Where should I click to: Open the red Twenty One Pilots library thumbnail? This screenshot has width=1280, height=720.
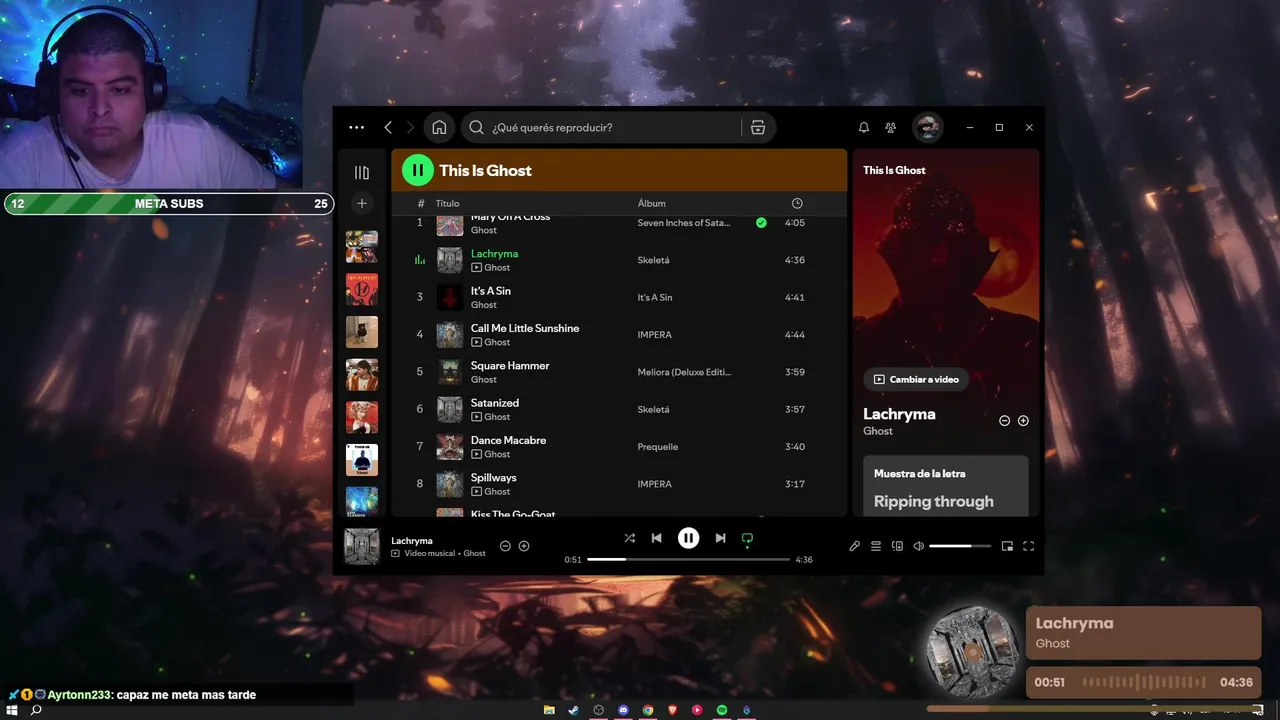click(362, 289)
